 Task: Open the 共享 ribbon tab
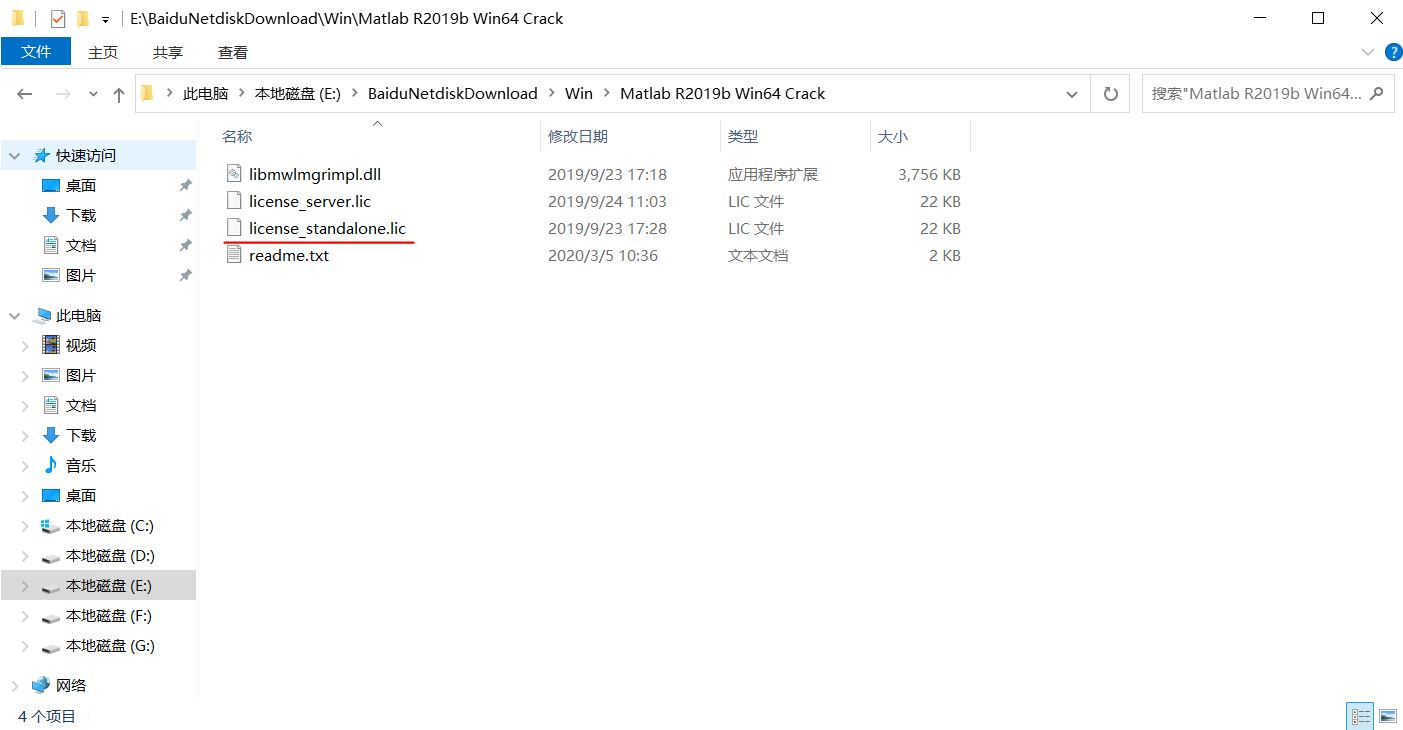pyautogui.click(x=168, y=52)
